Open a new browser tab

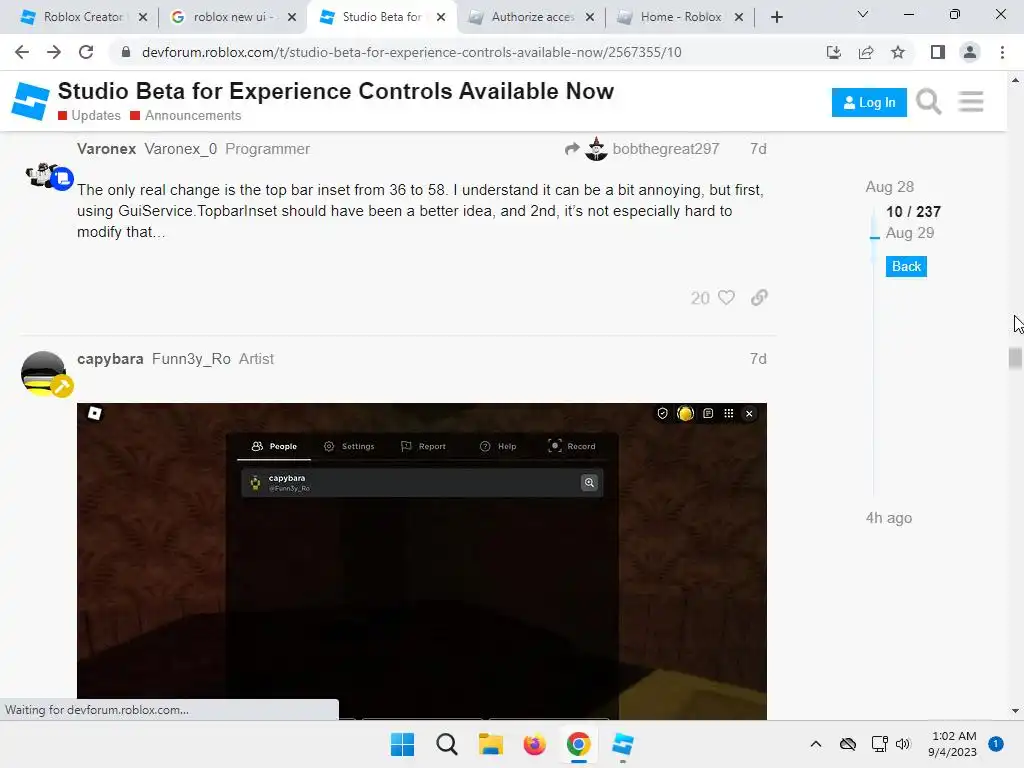[x=776, y=17]
